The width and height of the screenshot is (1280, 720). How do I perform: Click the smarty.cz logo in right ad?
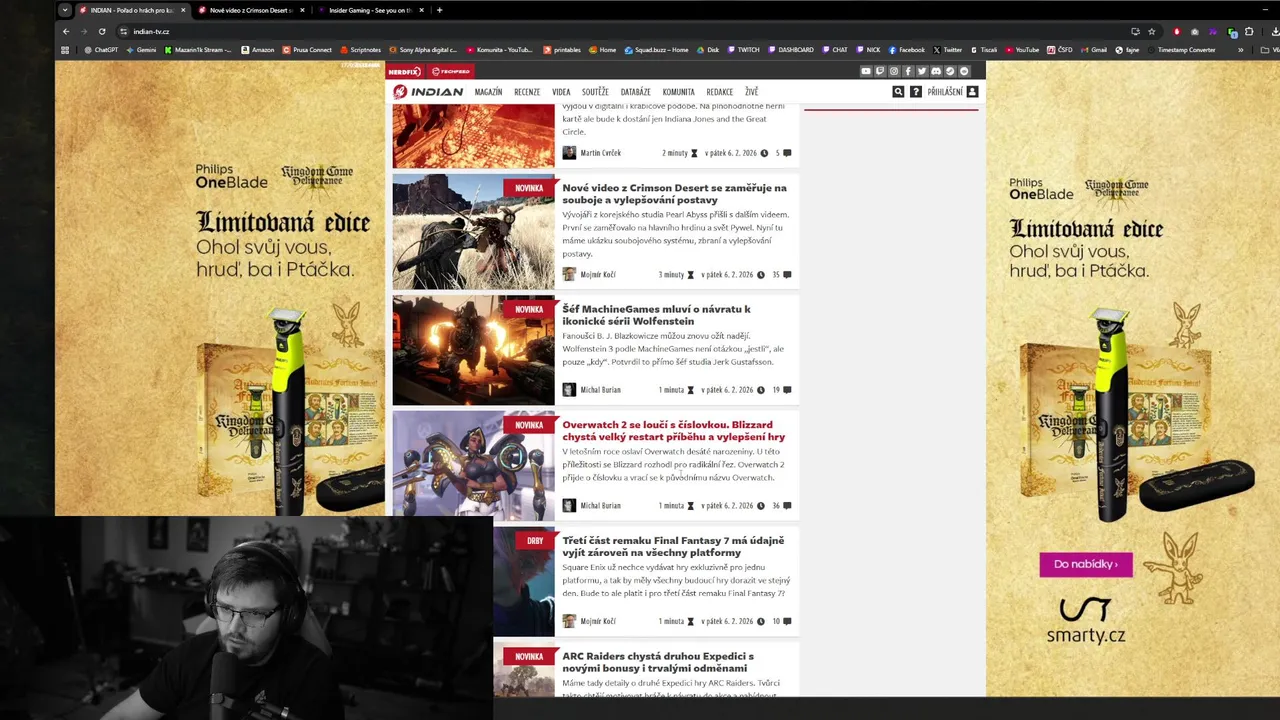[x=1086, y=621]
